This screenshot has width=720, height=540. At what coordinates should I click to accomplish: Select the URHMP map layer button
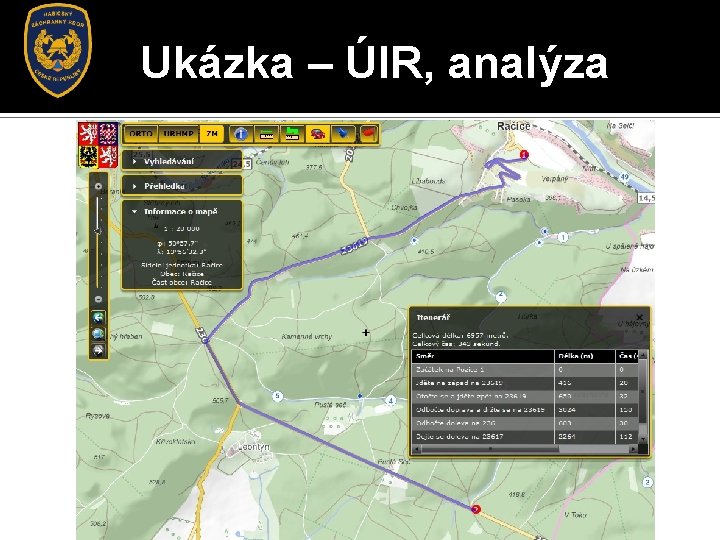pos(179,134)
